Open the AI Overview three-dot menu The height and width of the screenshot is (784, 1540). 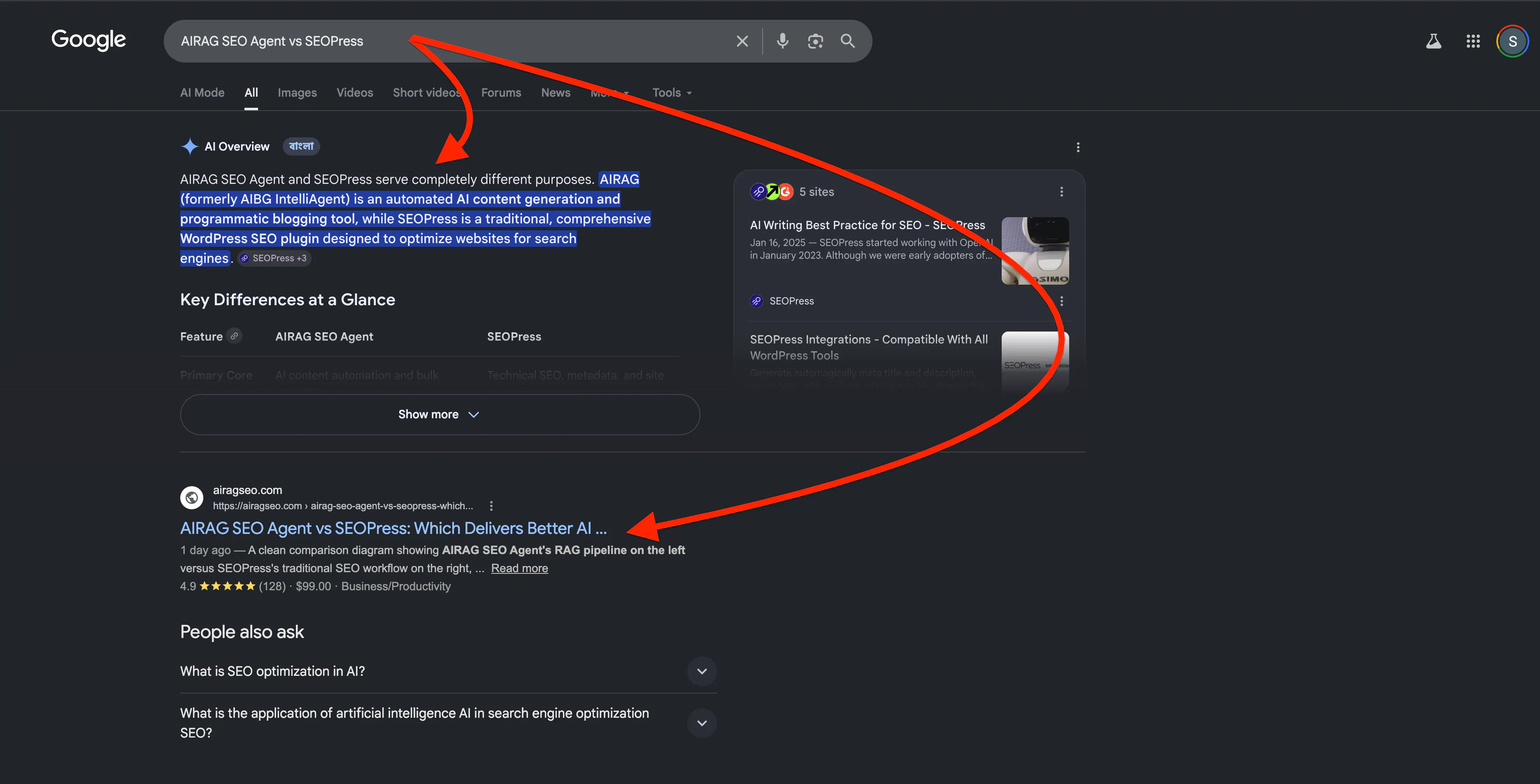(x=1078, y=147)
